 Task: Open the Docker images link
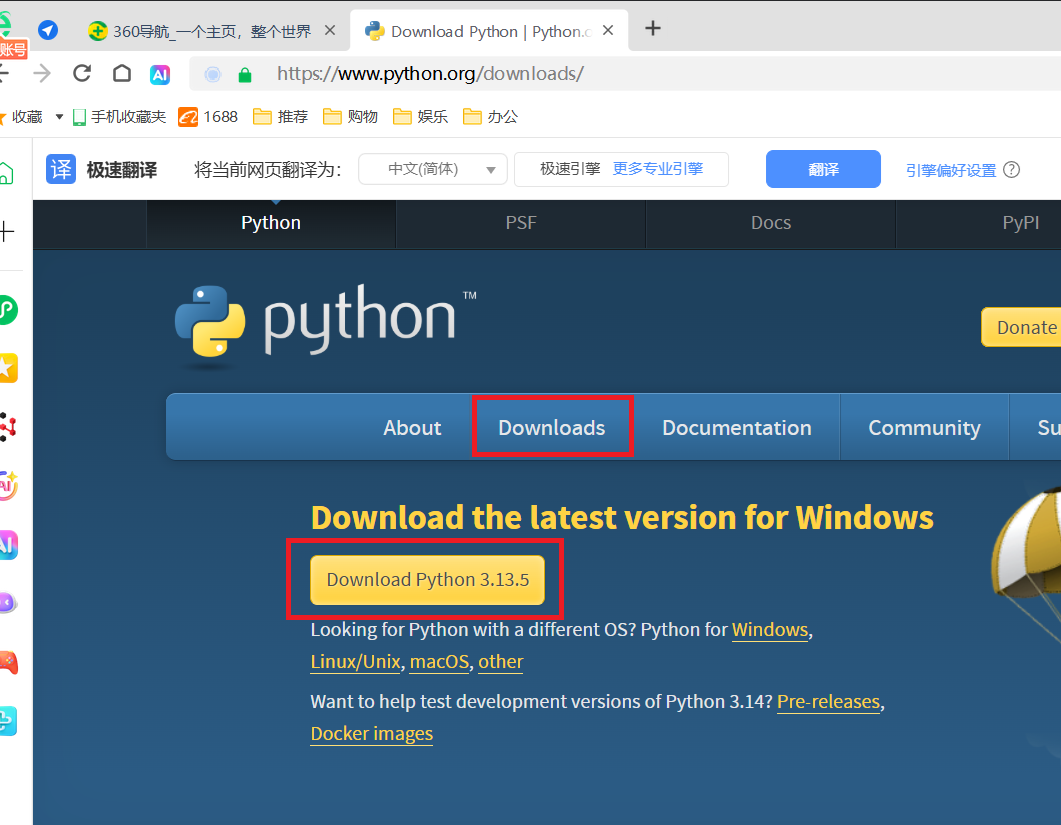pyautogui.click(x=371, y=734)
